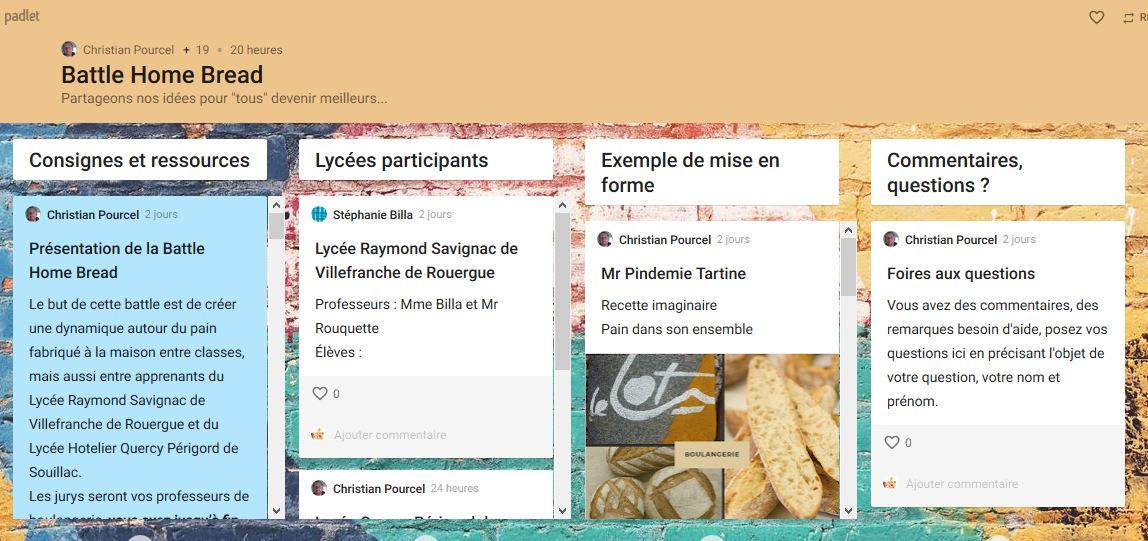The image size is (1148, 541).
Task: Open Christian Pourcel's avatar in the header
Action: tap(69, 50)
